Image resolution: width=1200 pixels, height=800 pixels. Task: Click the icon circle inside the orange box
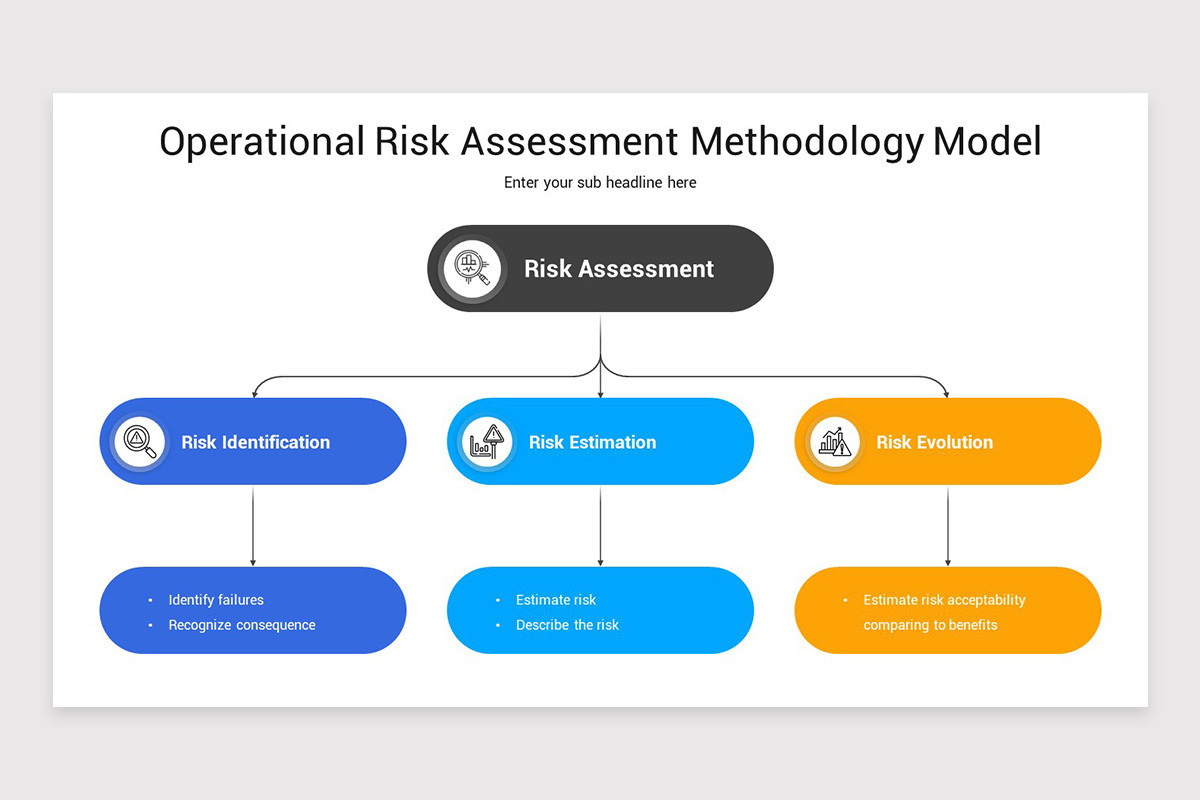[833, 441]
